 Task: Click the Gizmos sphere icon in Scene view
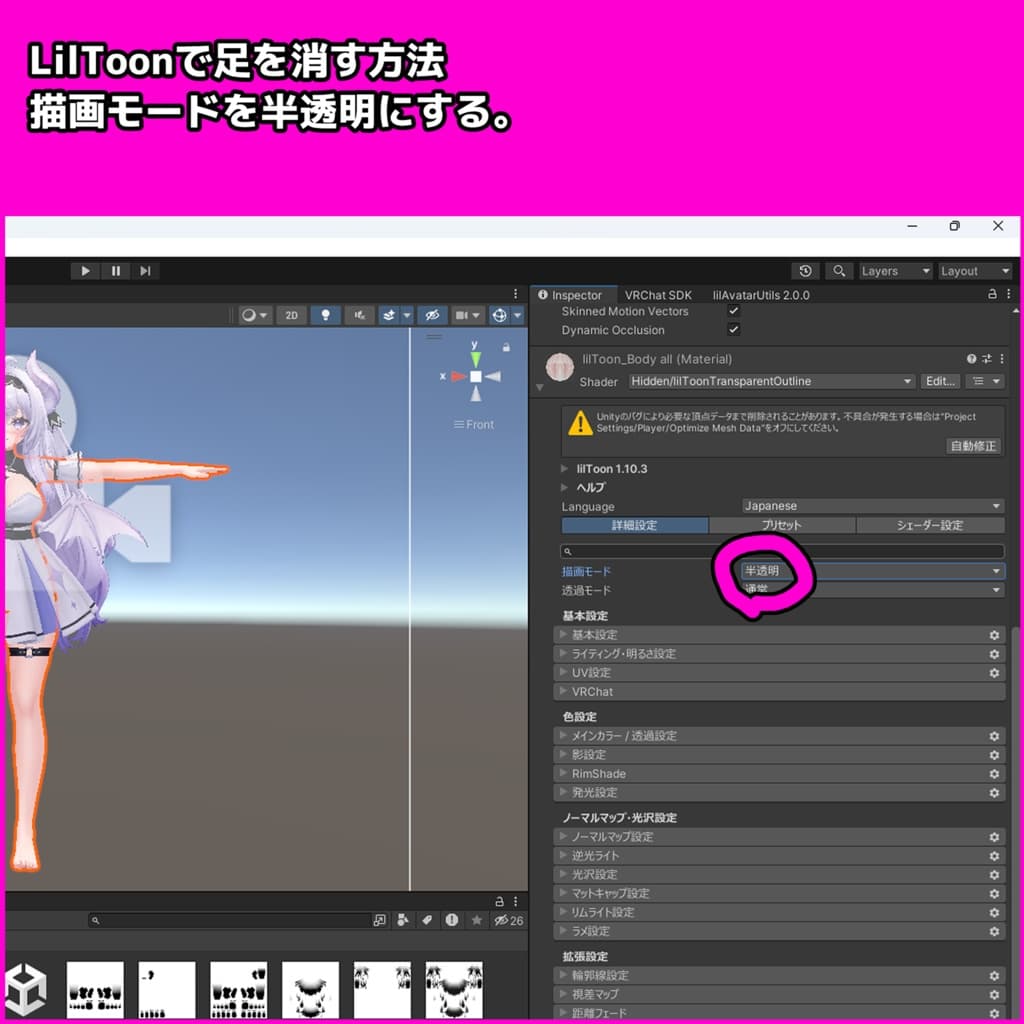click(x=501, y=314)
